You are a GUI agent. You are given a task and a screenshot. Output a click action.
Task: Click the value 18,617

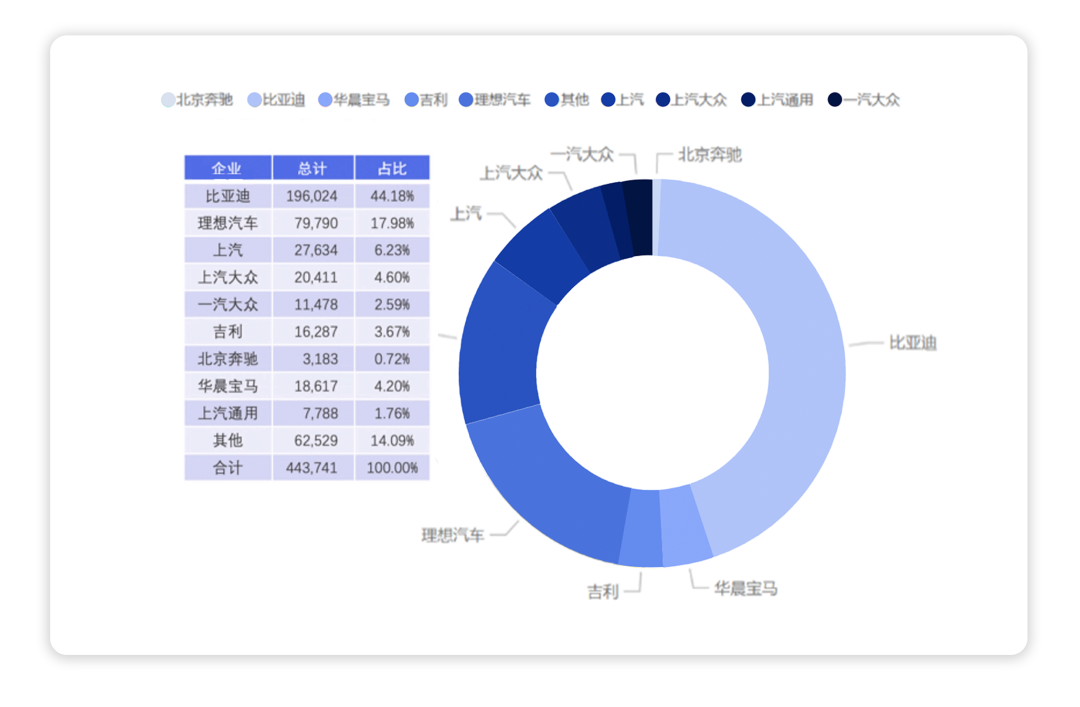(x=313, y=387)
